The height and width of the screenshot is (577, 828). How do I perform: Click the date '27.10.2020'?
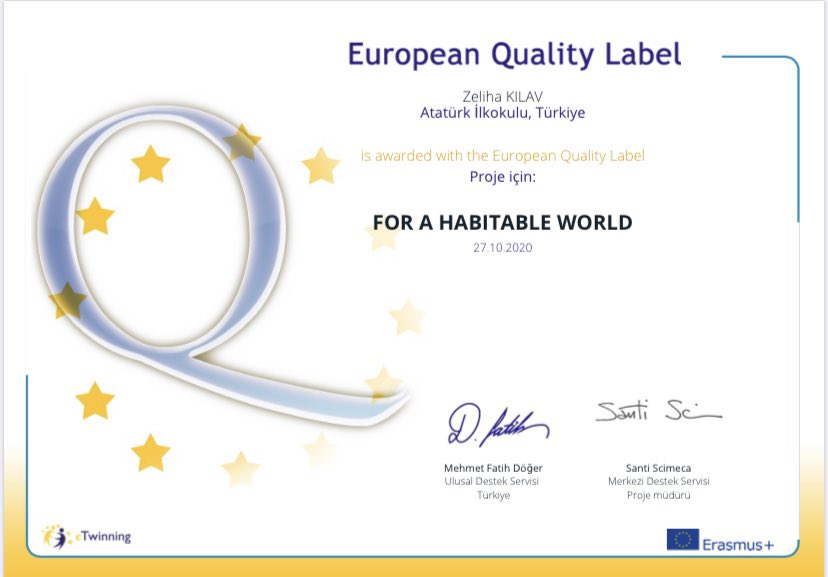(x=503, y=248)
